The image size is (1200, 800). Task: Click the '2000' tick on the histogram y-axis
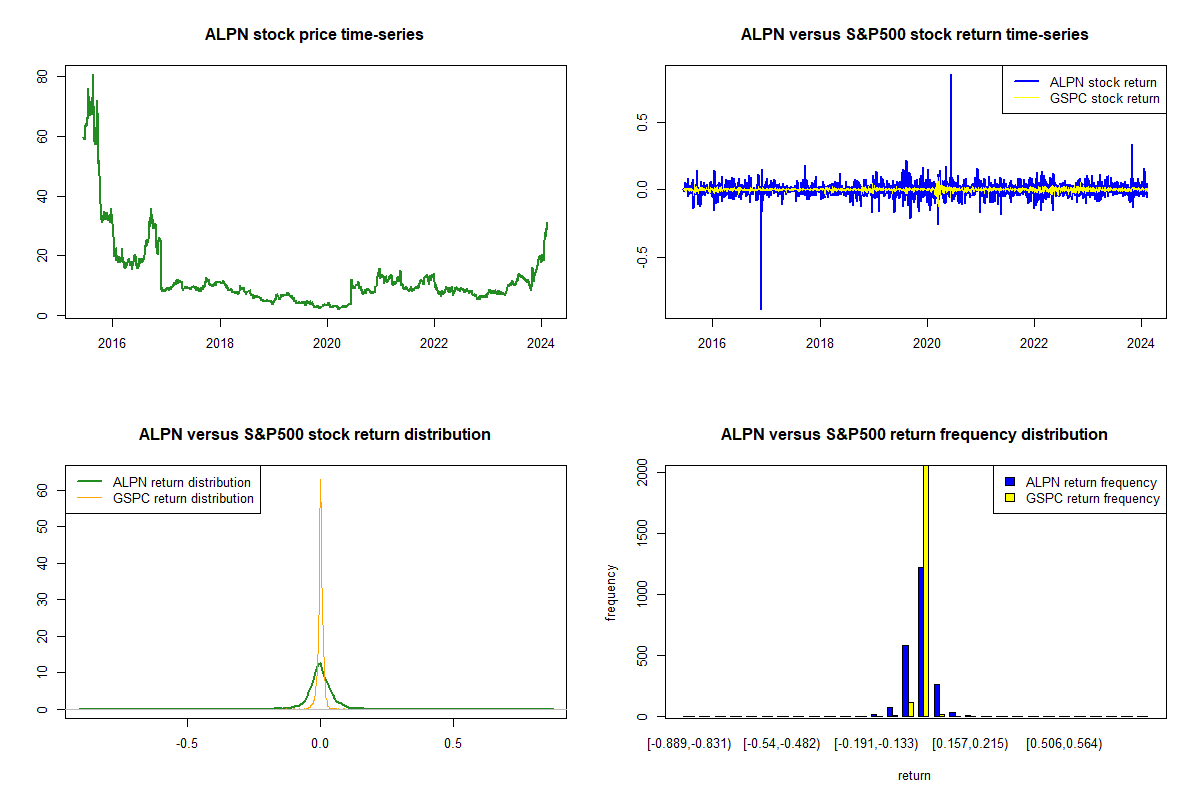tap(642, 473)
